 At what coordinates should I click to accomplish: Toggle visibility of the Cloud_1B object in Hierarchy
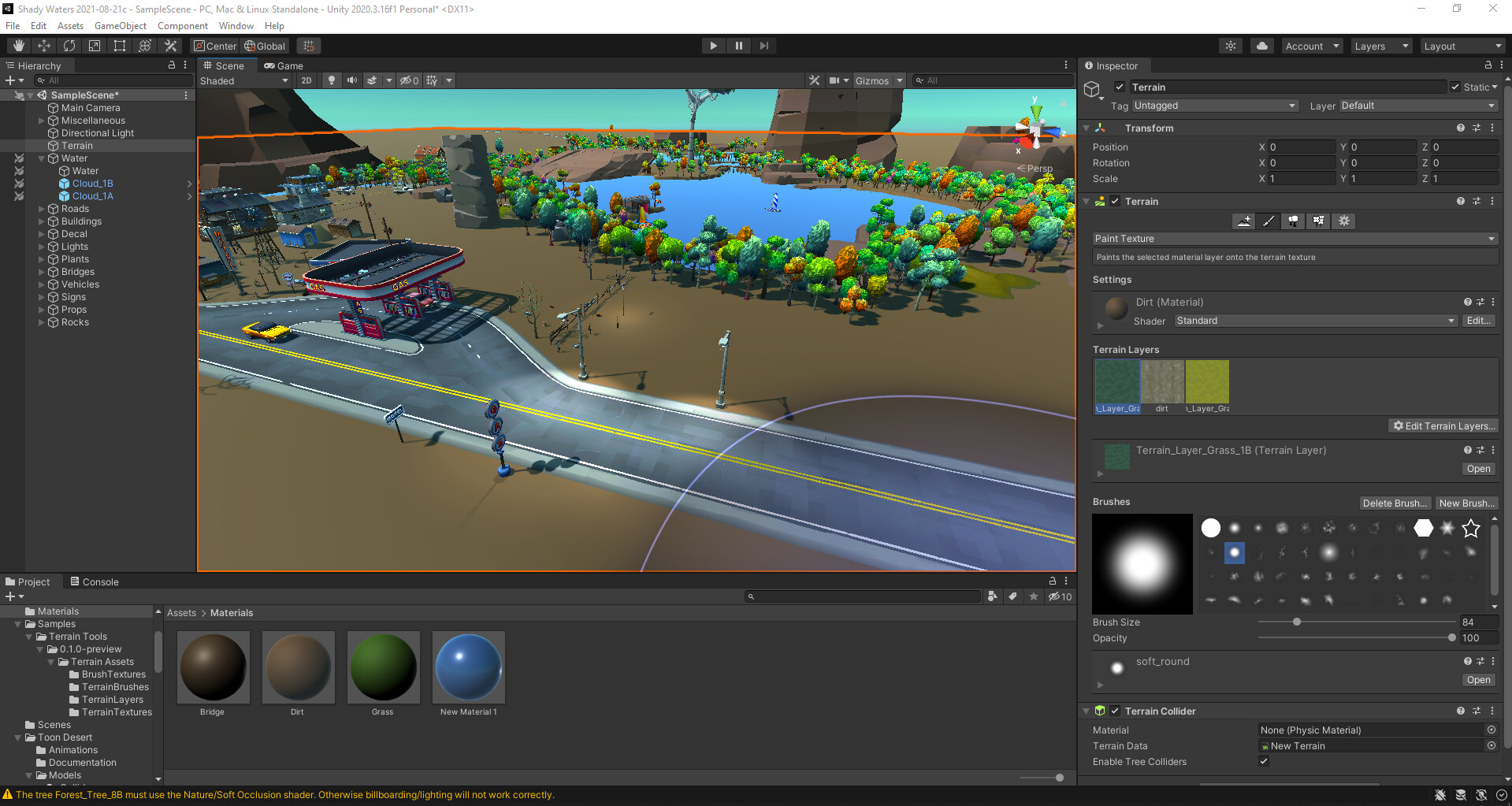coord(18,183)
